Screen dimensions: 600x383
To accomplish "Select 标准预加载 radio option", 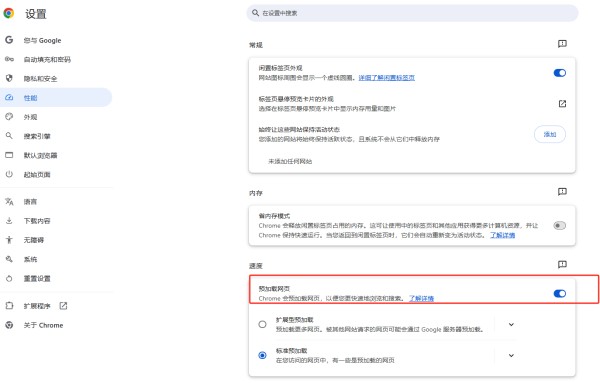I will pyautogui.click(x=262, y=355).
